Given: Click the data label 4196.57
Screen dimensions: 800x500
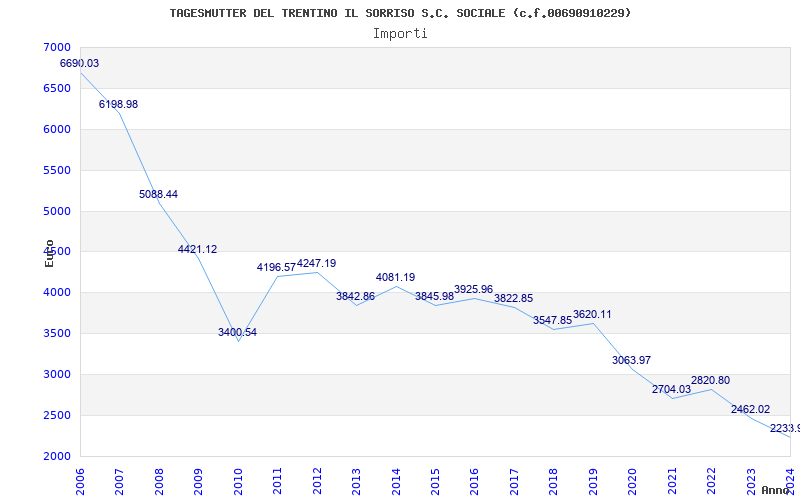Looking at the screenshot, I should [x=277, y=267].
